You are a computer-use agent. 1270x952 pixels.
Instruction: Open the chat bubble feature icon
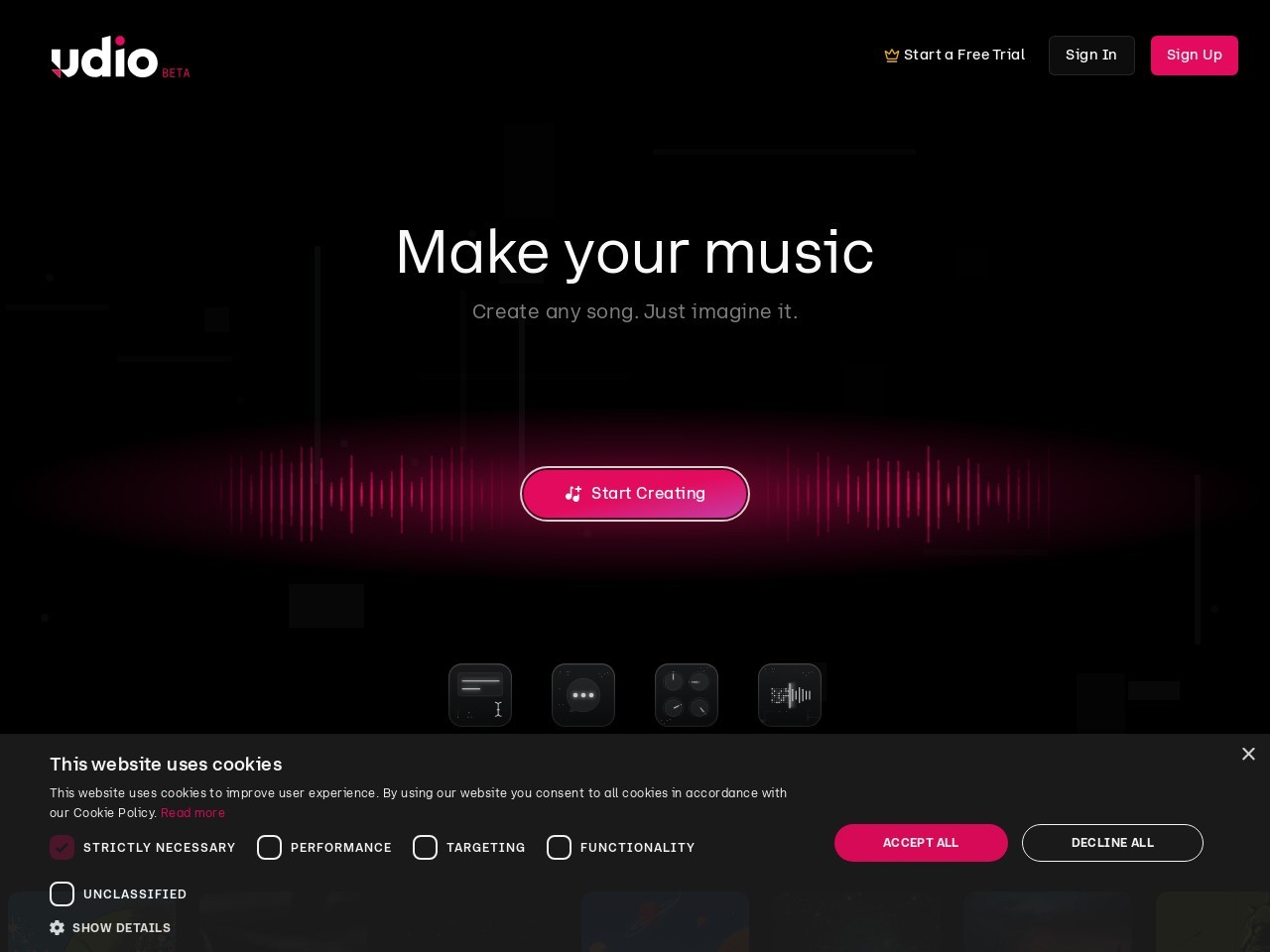583,695
